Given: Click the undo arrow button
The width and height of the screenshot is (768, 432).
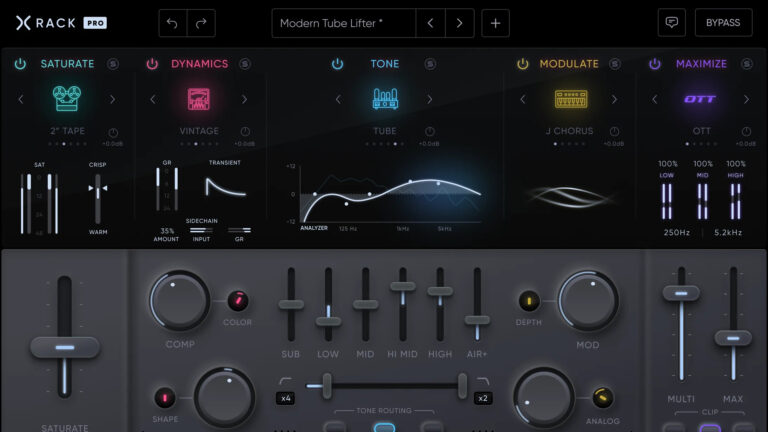Looking at the screenshot, I should click(x=172, y=23).
